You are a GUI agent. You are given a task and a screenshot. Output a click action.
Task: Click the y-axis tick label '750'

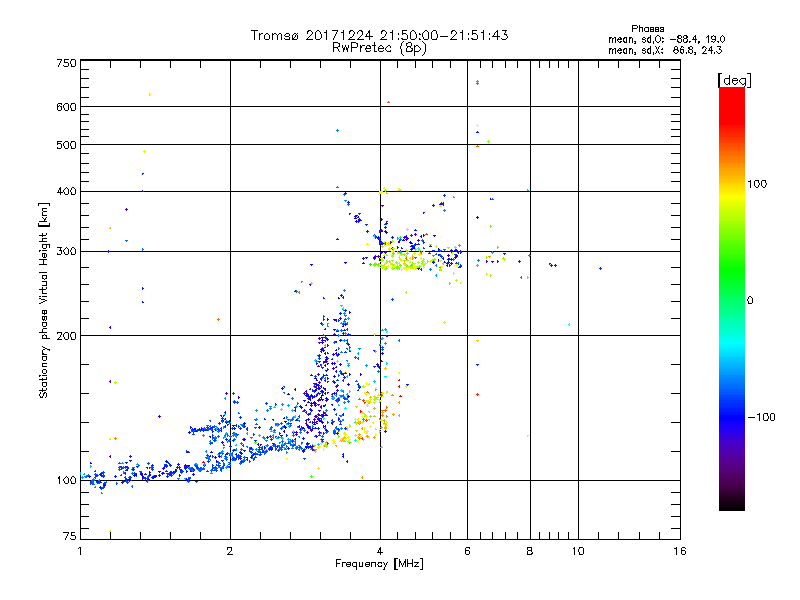point(66,63)
